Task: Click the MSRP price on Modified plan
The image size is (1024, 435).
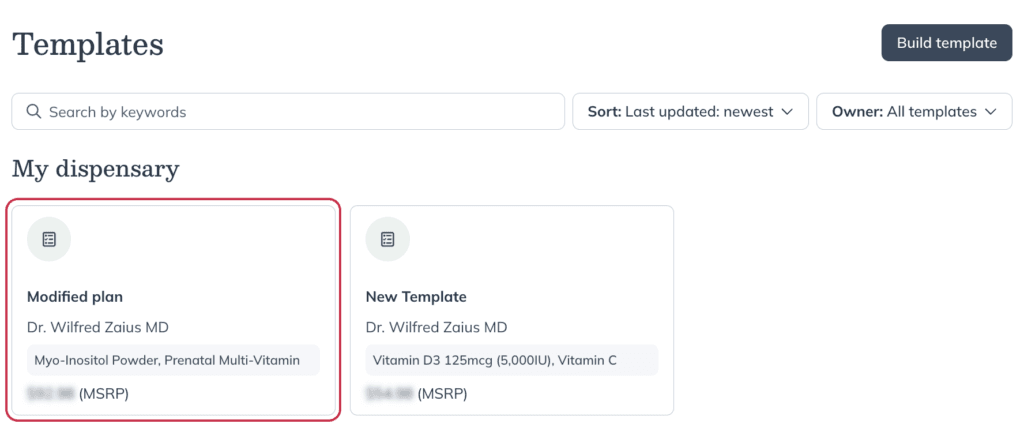Action: click(x=78, y=394)
